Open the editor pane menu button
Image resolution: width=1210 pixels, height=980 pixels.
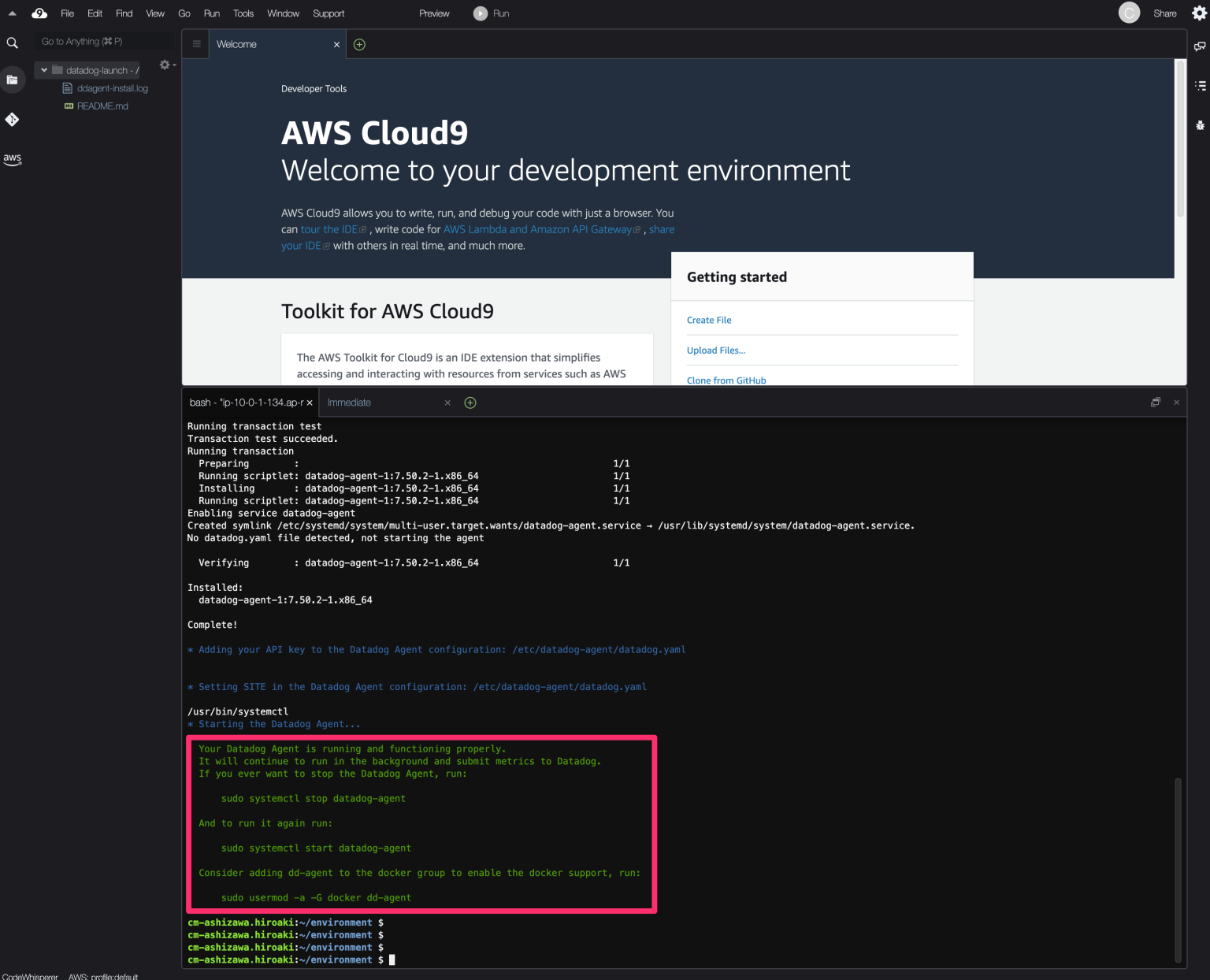click(195, 44)
